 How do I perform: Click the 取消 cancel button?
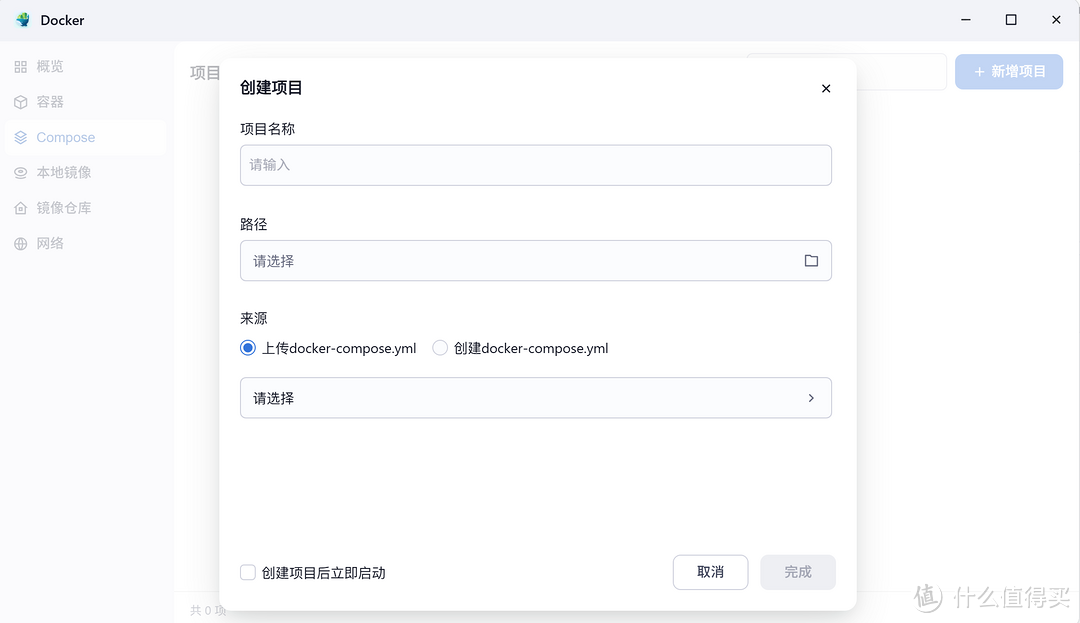(710, 572)
